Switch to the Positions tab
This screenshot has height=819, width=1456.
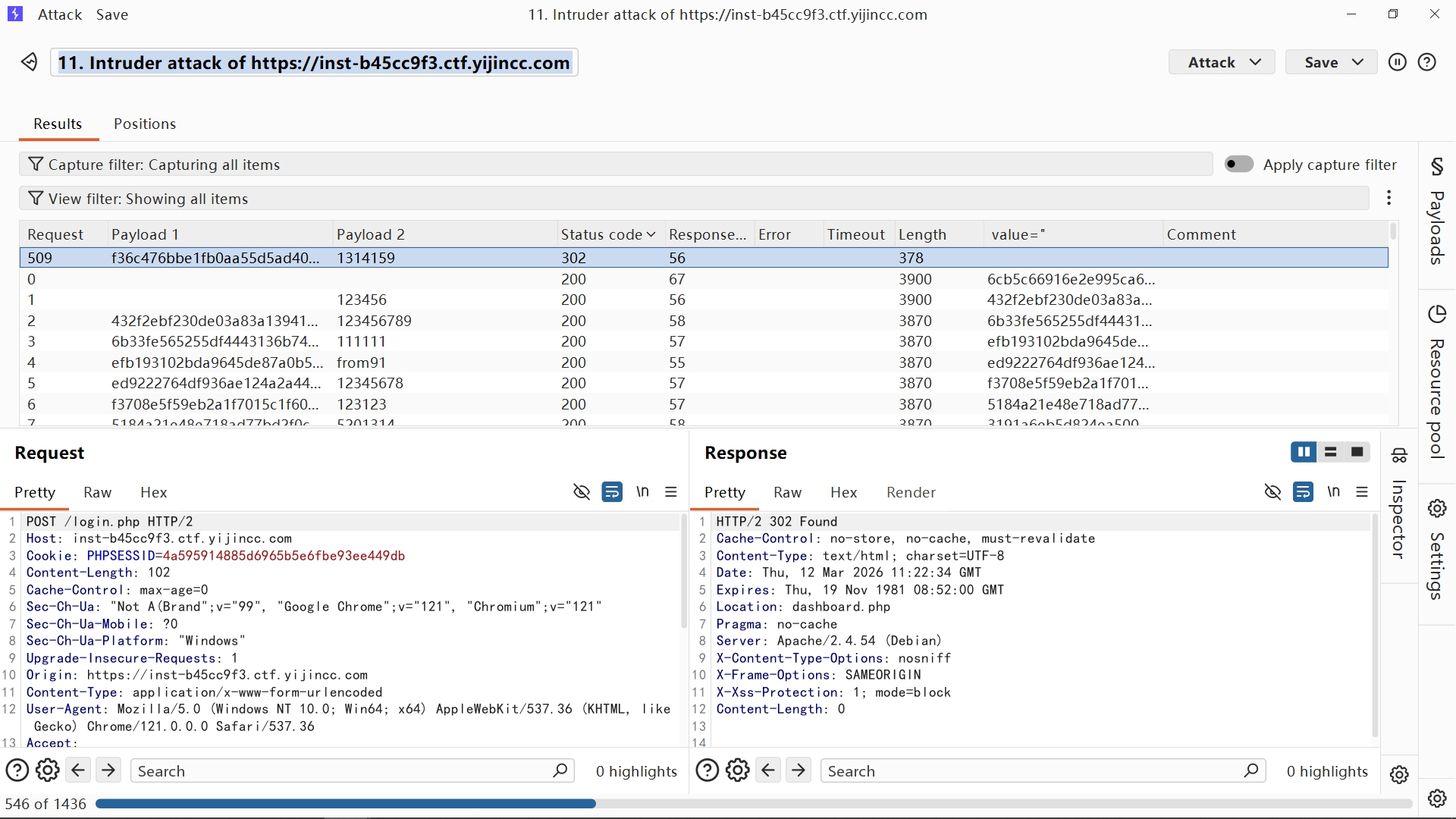tap(145, 124)
